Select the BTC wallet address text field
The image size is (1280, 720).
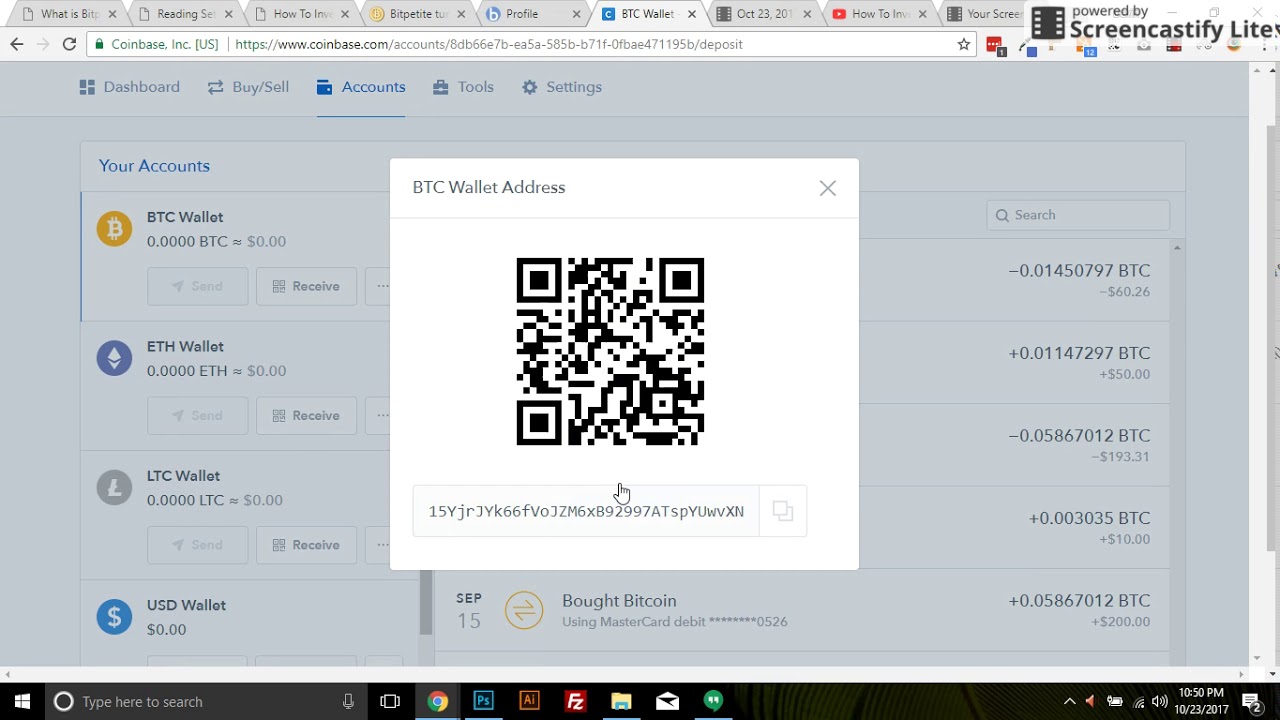[586, 511]
